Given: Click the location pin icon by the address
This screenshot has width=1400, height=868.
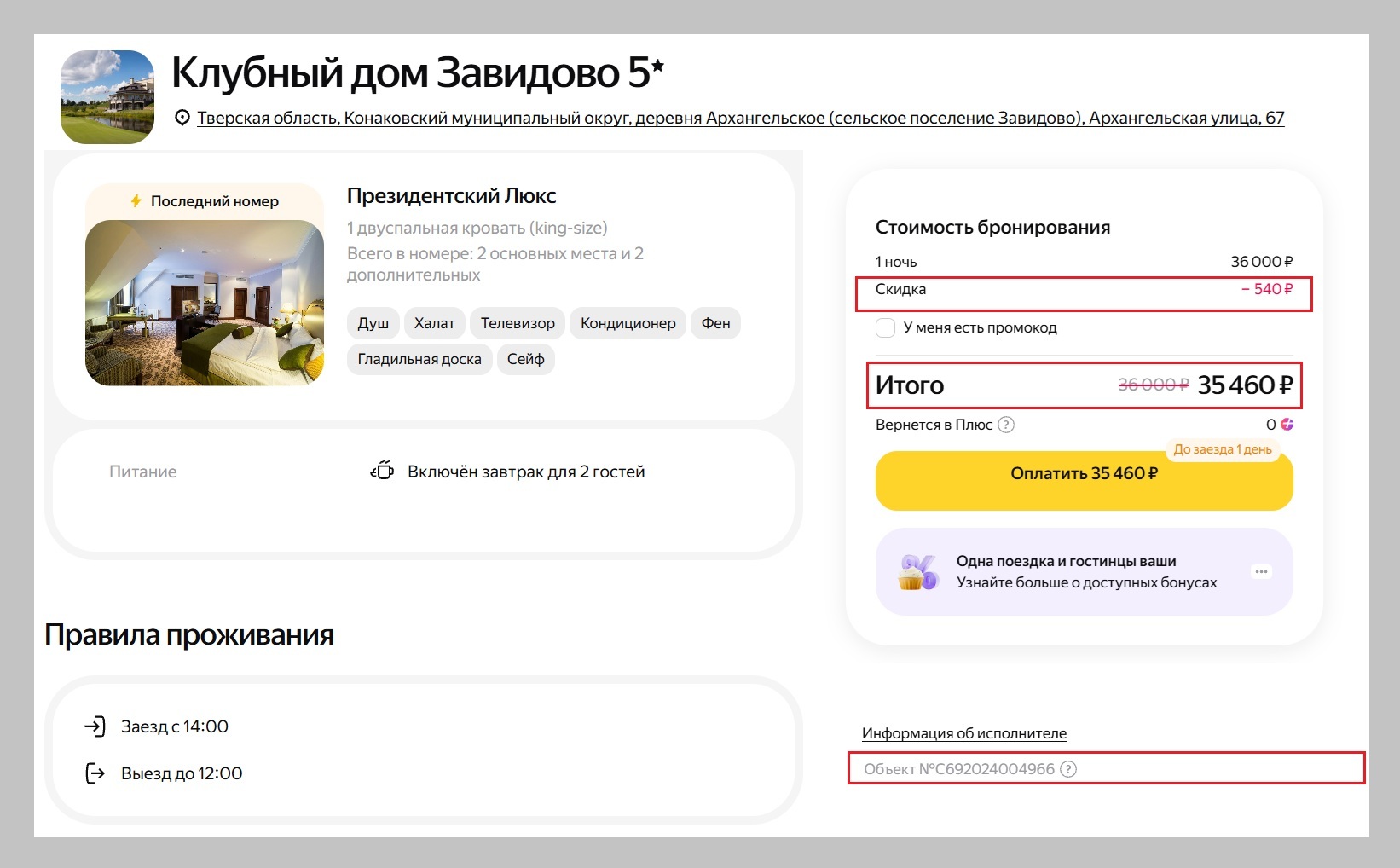Looking at the screenshot, I should tap(182, 118).
